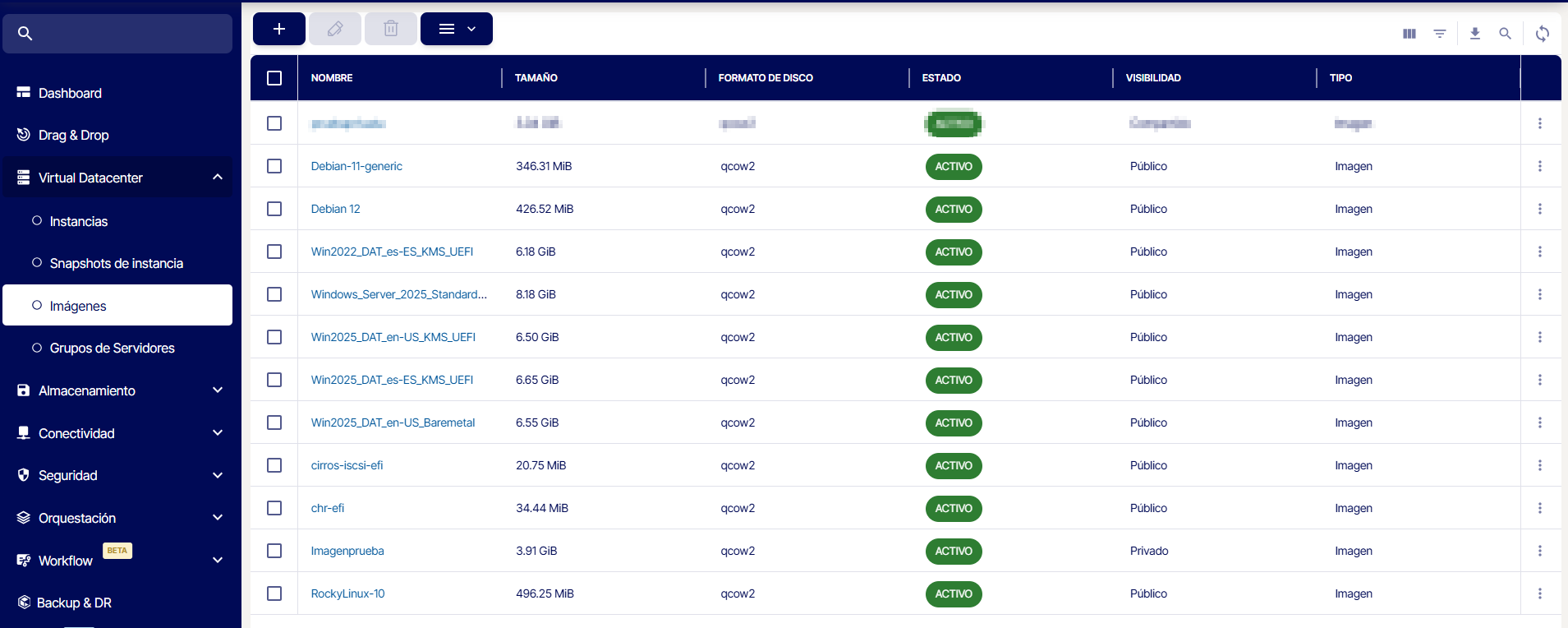Click the filter list icon
Screen dimensions: 1568x628
(x=1439, y=34)
